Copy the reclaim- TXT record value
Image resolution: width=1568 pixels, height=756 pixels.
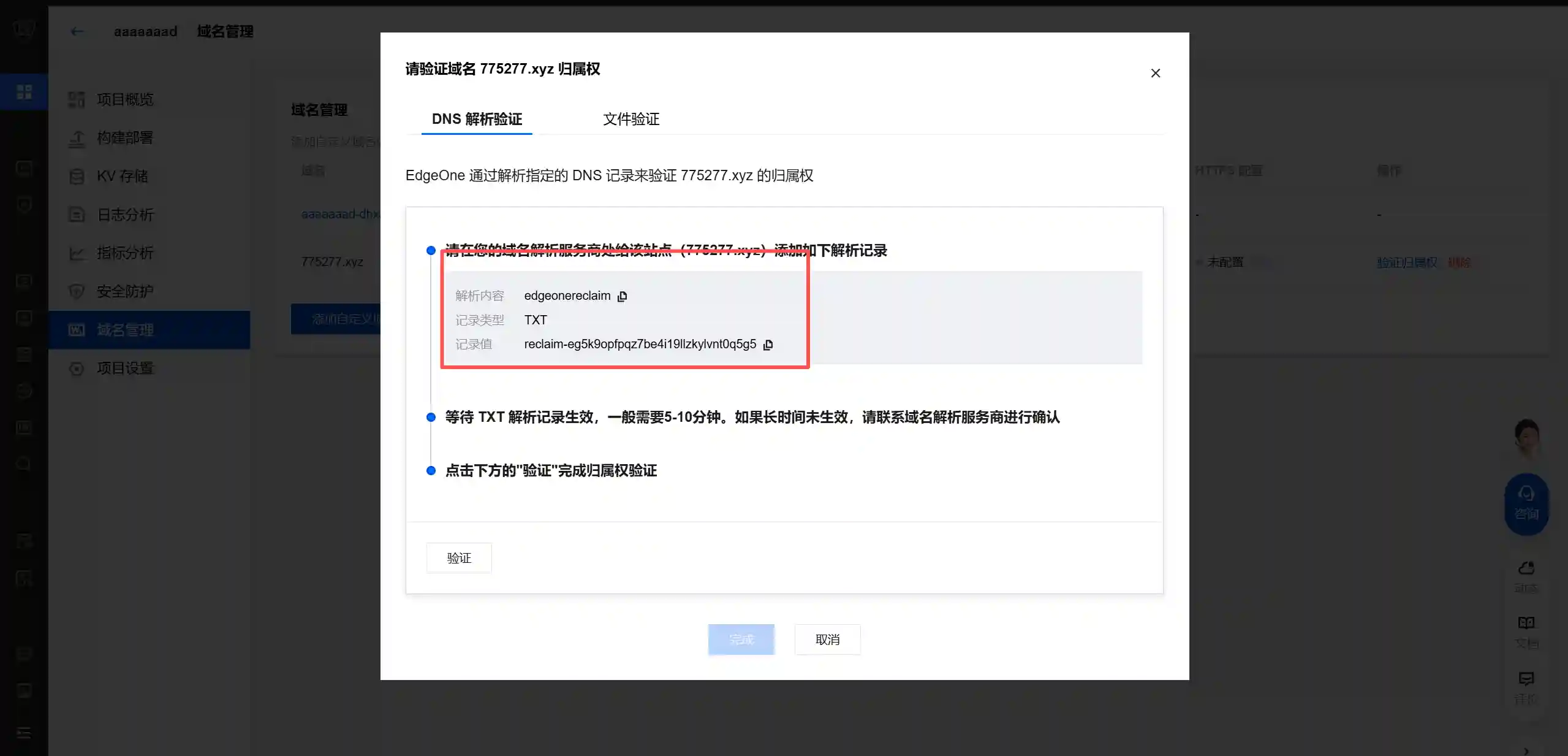click(768, 345)
